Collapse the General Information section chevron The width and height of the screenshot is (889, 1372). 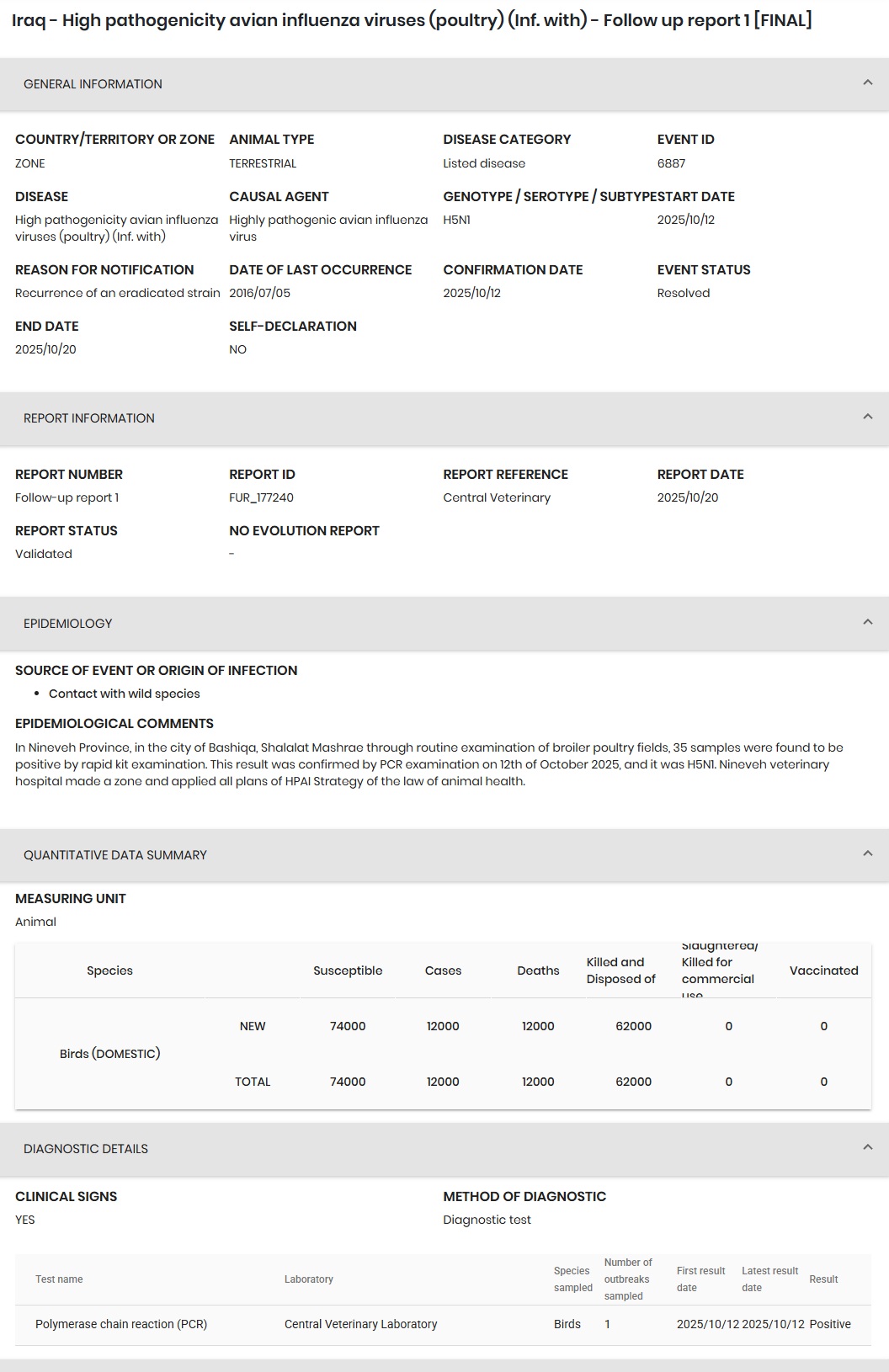[x=867, y=82]
